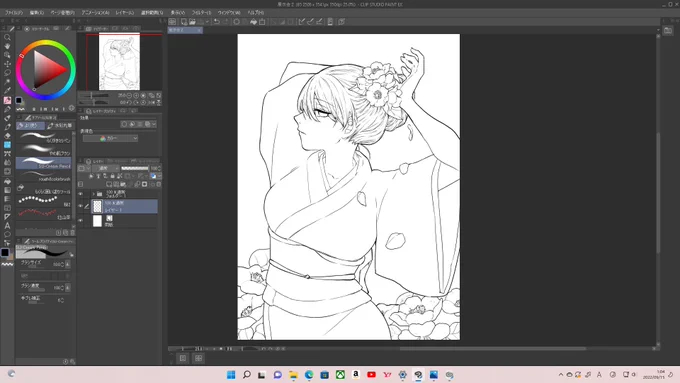Click the Fill icon in command bar
Screen dimensions: 680x383
254,22
